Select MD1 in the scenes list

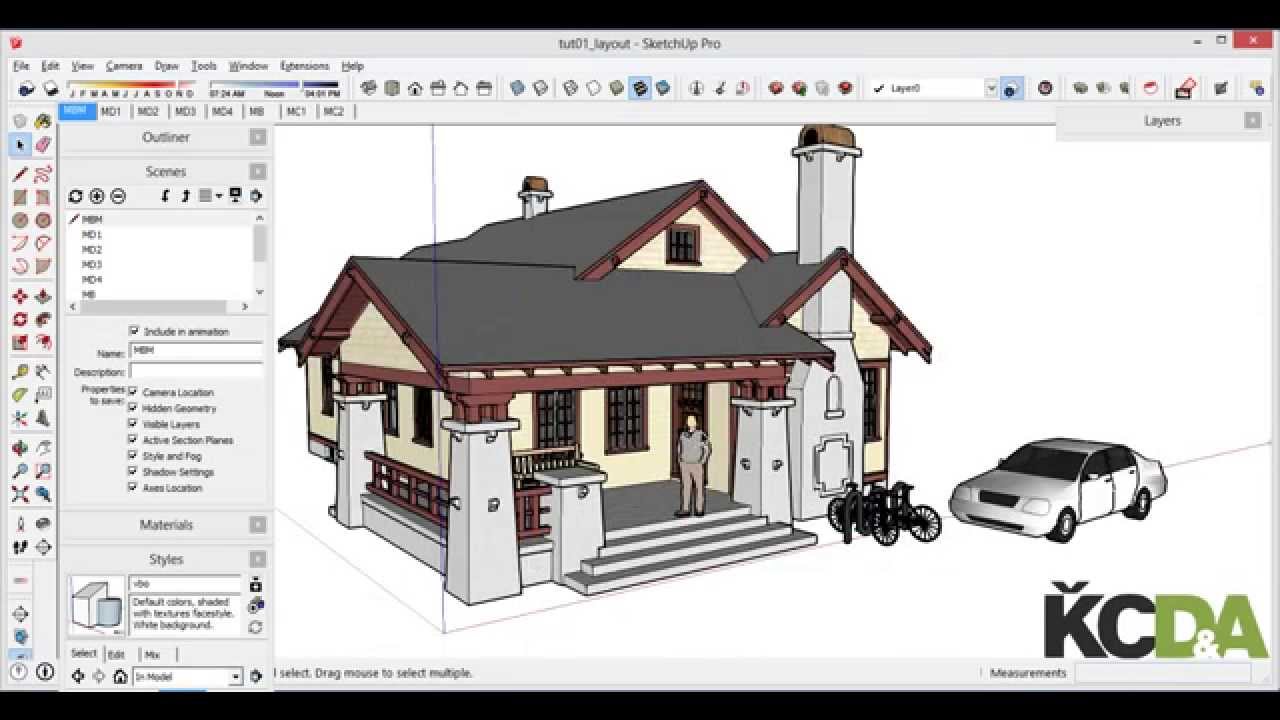pyautogui.click(x=92, y=234)
